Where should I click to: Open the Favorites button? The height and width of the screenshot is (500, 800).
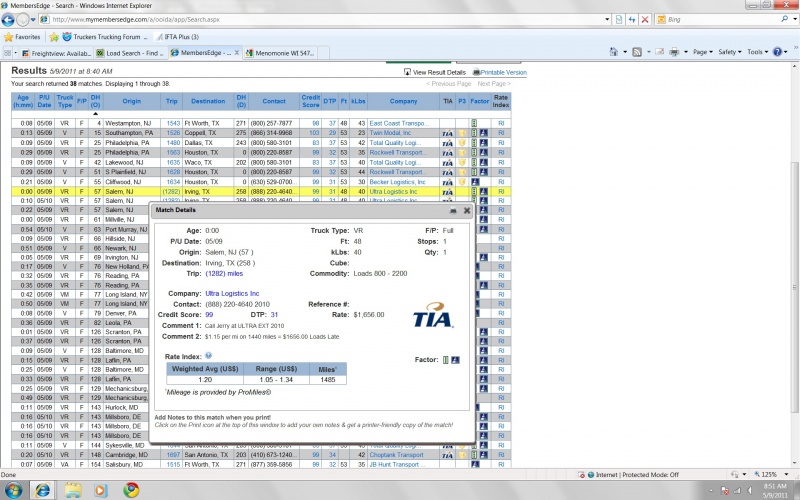tap(21, 37)
